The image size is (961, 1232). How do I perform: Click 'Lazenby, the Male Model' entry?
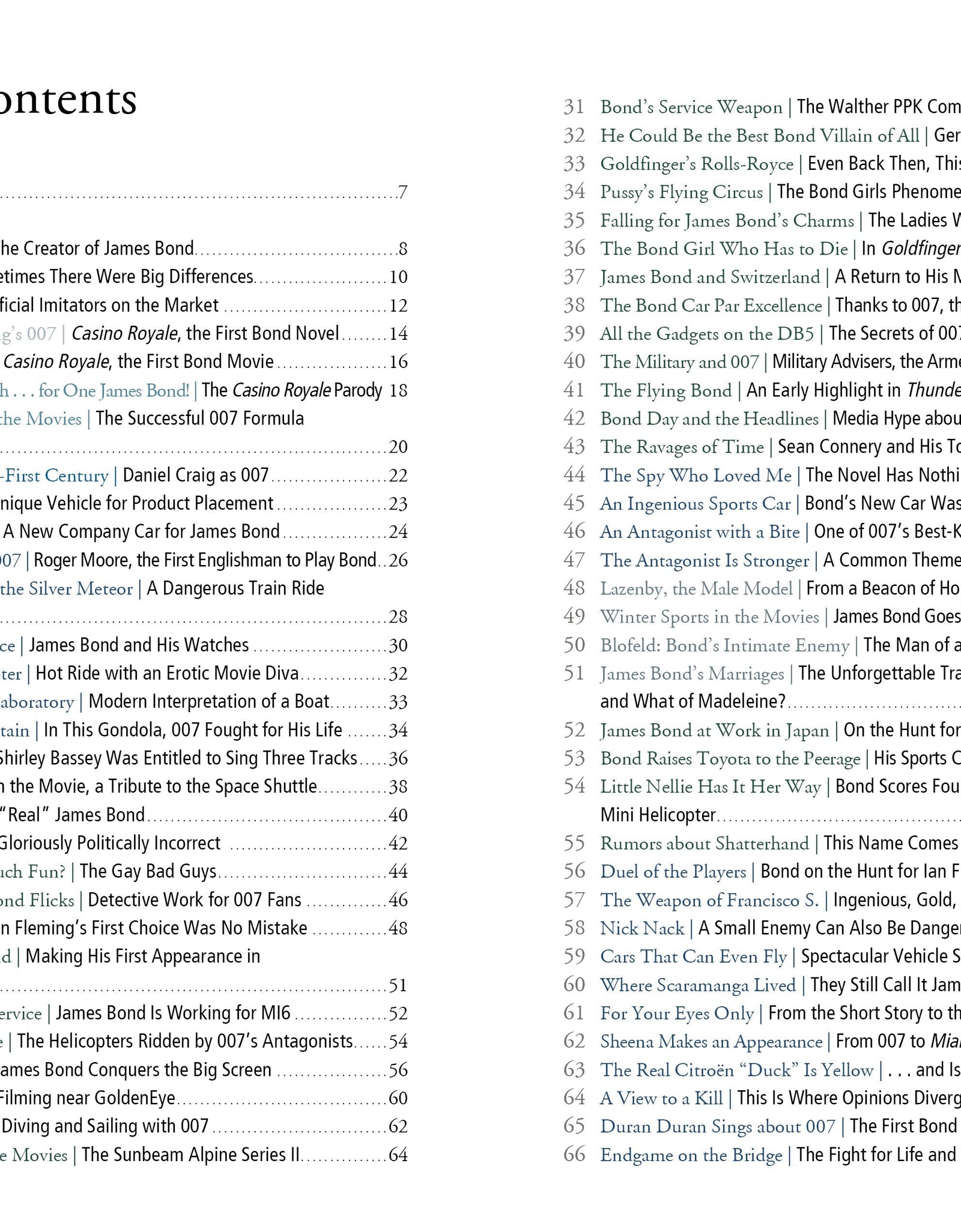point(696,589)
